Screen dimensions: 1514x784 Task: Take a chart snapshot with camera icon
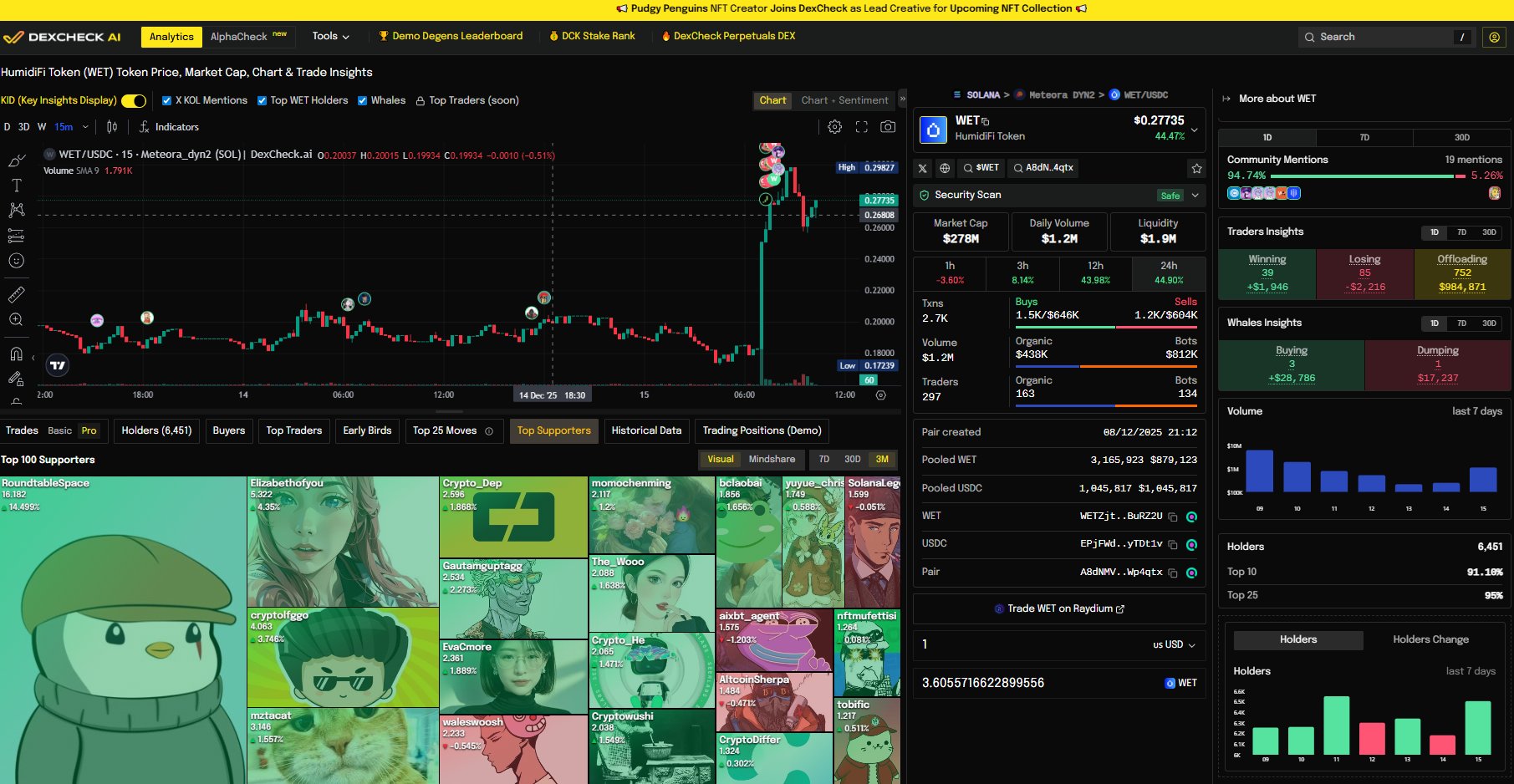[888, 127]
